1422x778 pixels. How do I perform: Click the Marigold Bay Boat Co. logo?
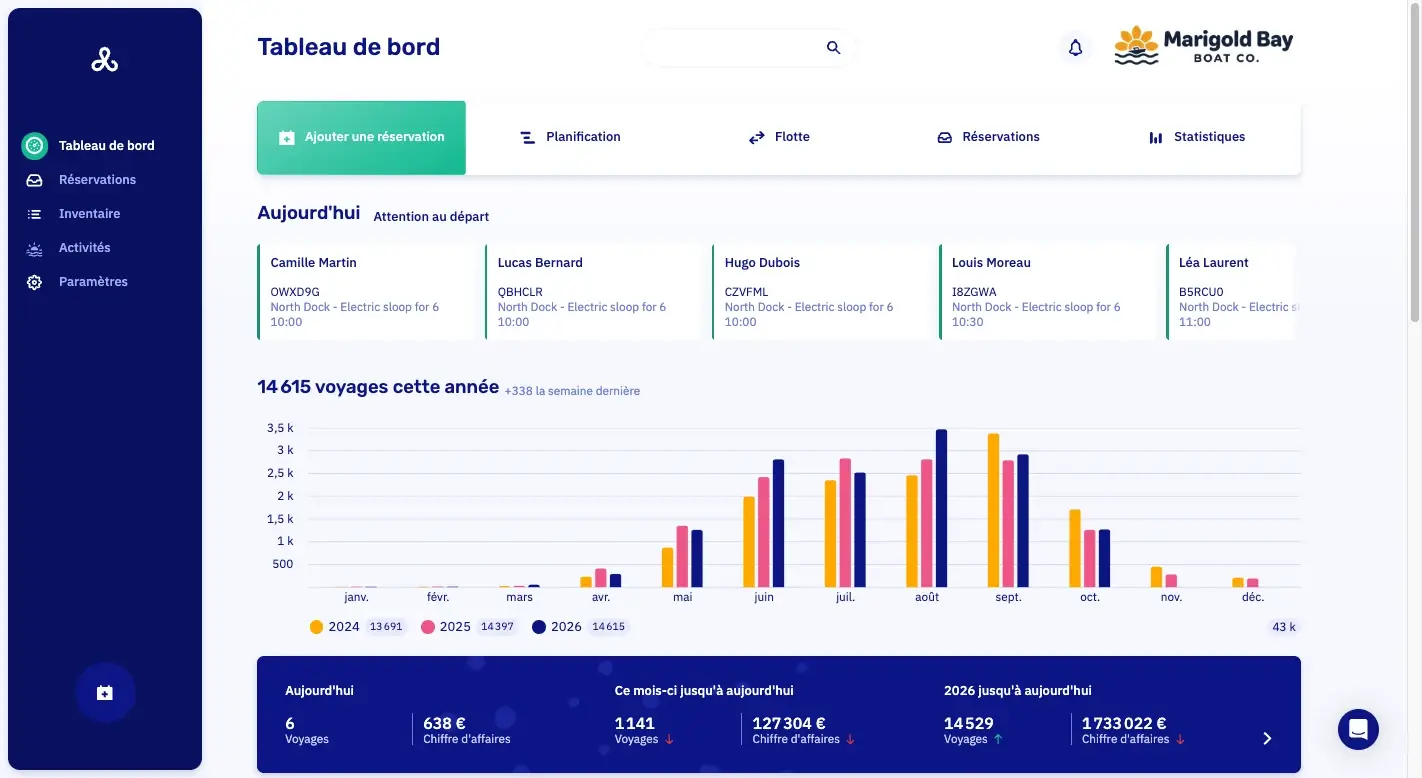(x=1204, y=46)
